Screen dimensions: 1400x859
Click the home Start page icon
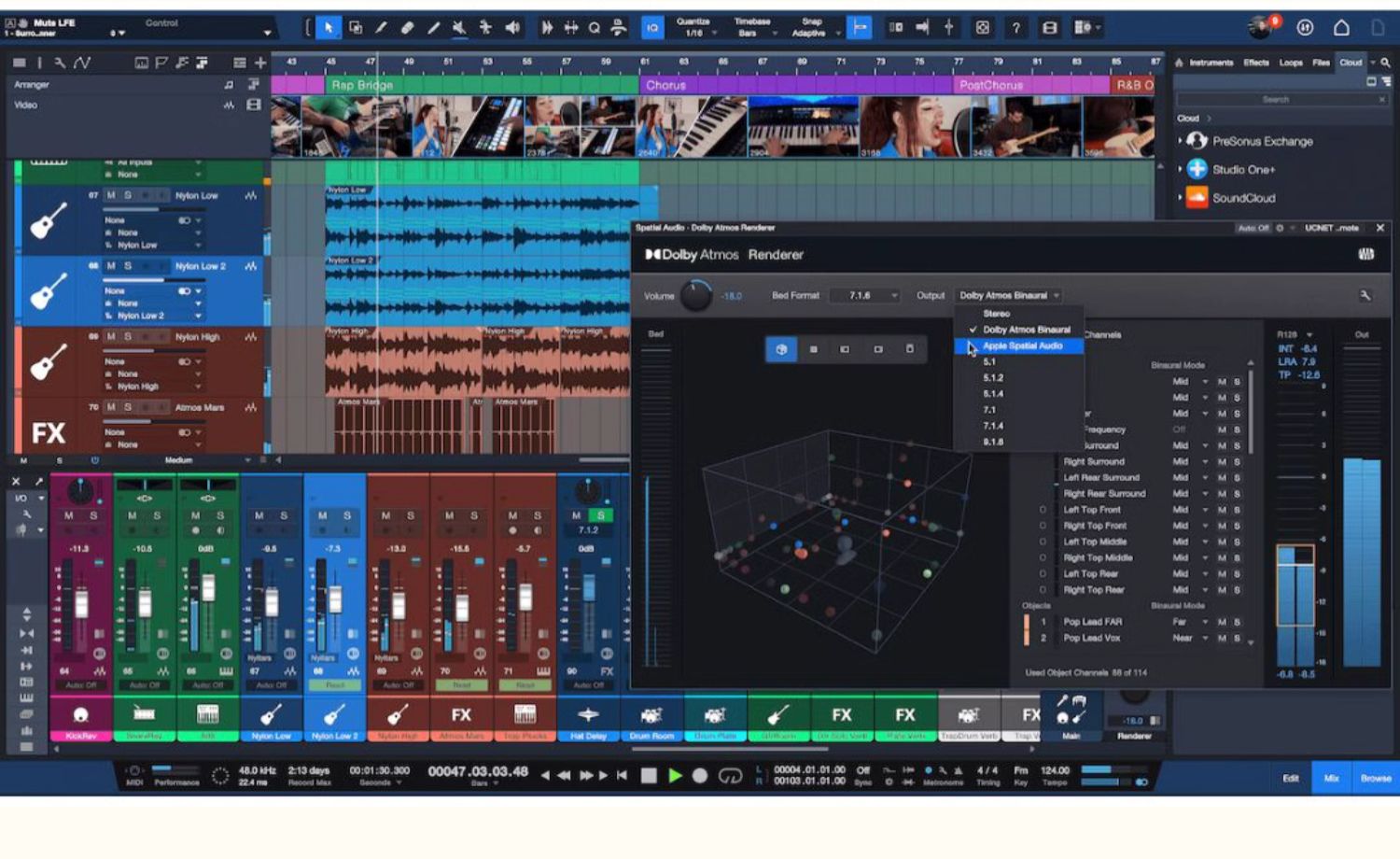1341,28
